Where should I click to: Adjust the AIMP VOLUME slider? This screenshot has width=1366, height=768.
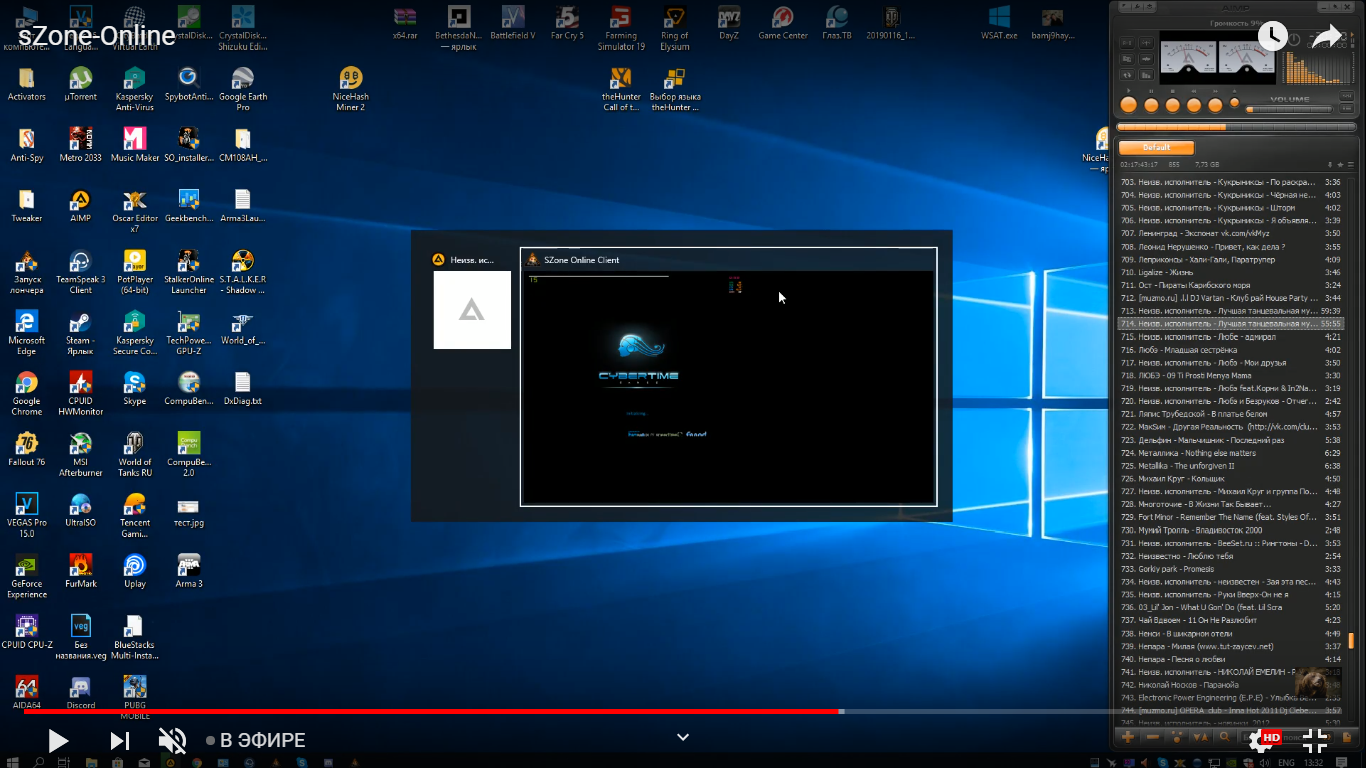click(x=1288, y=109)
